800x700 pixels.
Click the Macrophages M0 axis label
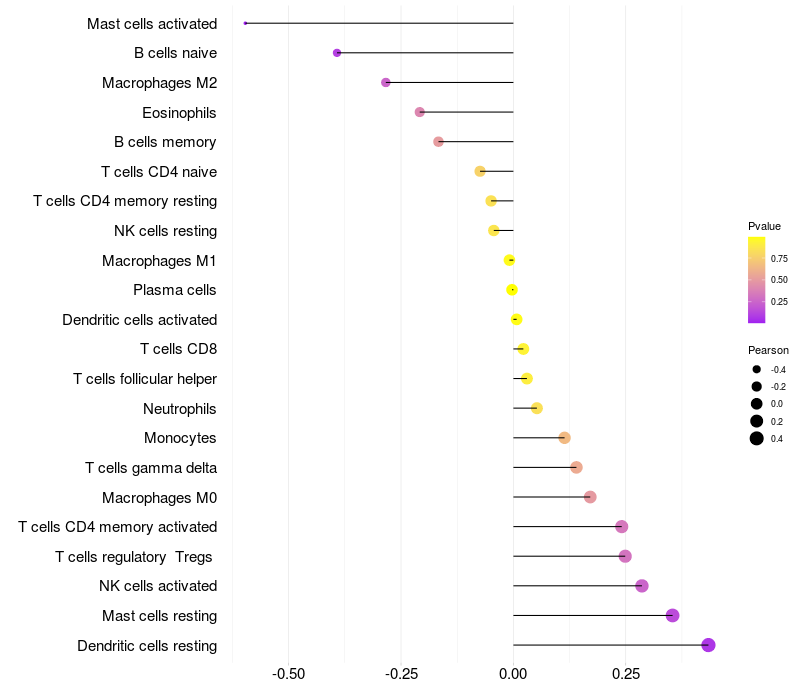pyautogui.click(x=159, y=497)
